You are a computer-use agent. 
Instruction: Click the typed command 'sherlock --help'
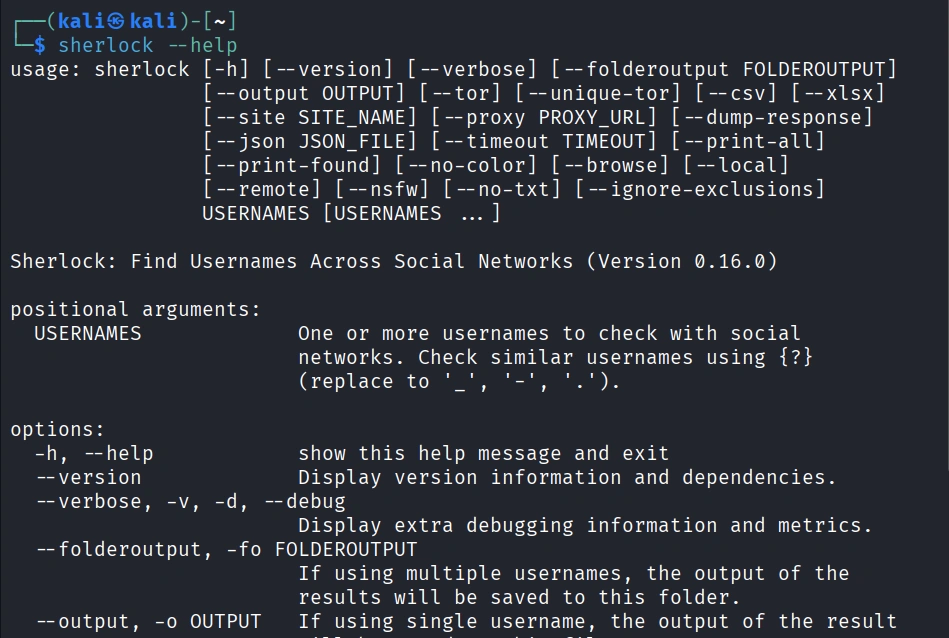[x=148, y=45]
